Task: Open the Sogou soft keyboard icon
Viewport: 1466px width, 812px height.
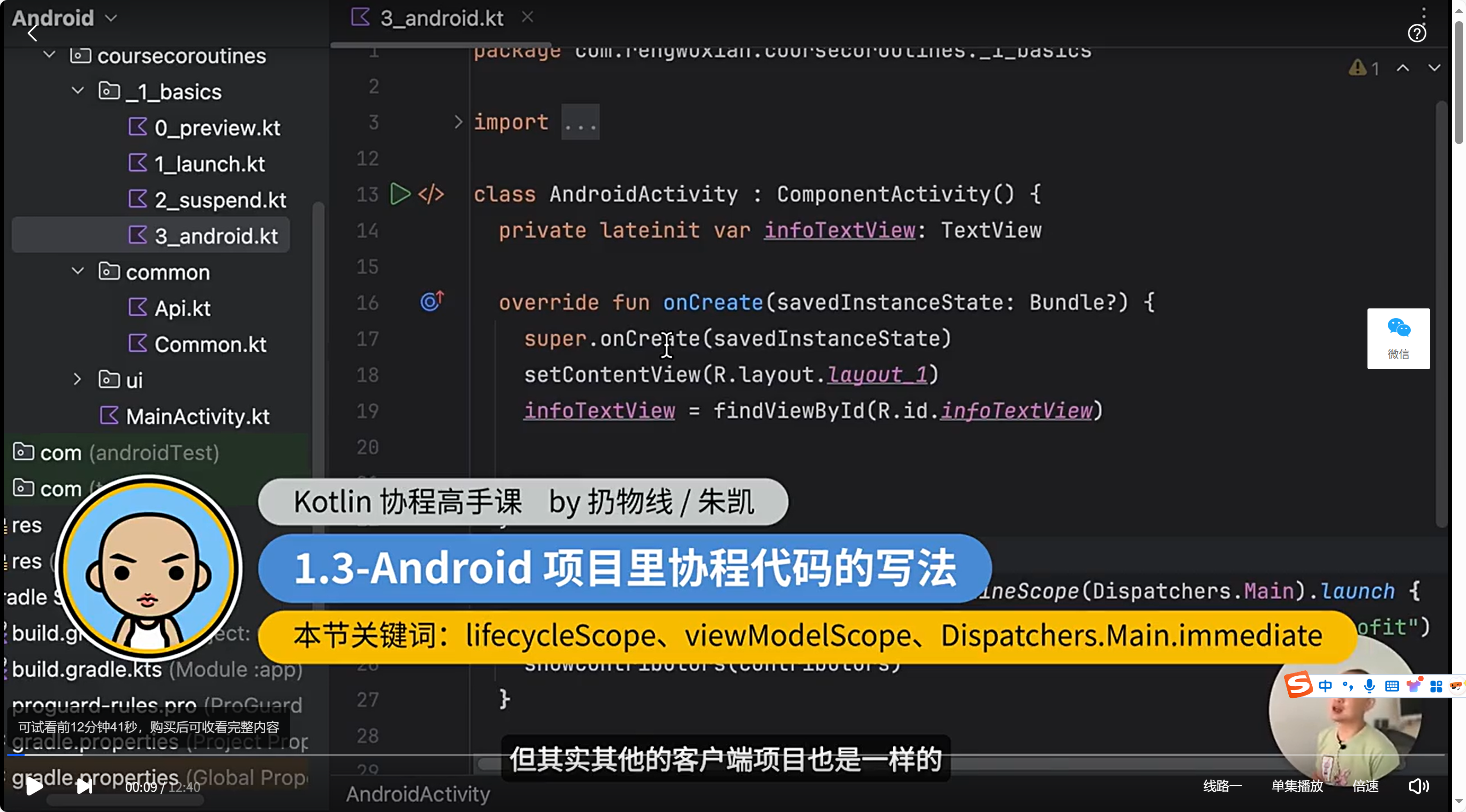Action: 1392,686
